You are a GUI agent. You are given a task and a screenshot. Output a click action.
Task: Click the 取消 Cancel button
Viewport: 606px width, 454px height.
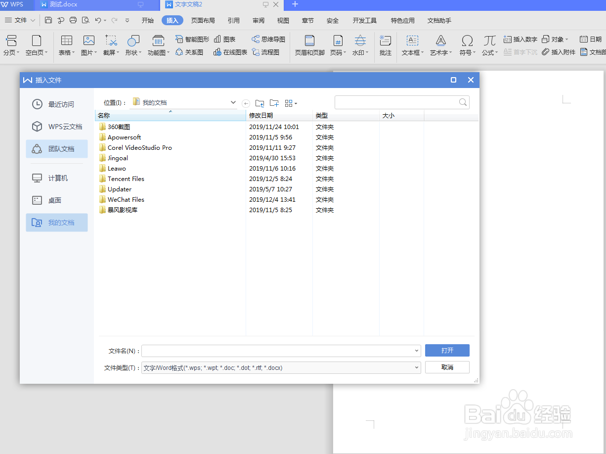coord(447,367)
